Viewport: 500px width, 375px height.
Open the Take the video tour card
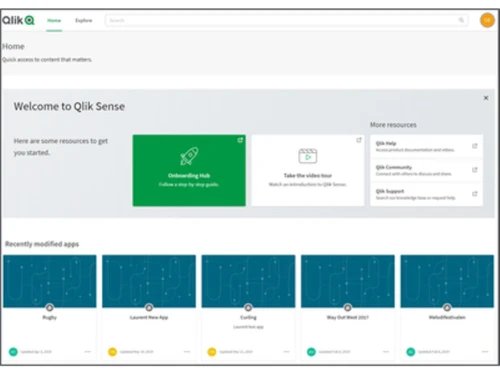click(x=308, y=170)
